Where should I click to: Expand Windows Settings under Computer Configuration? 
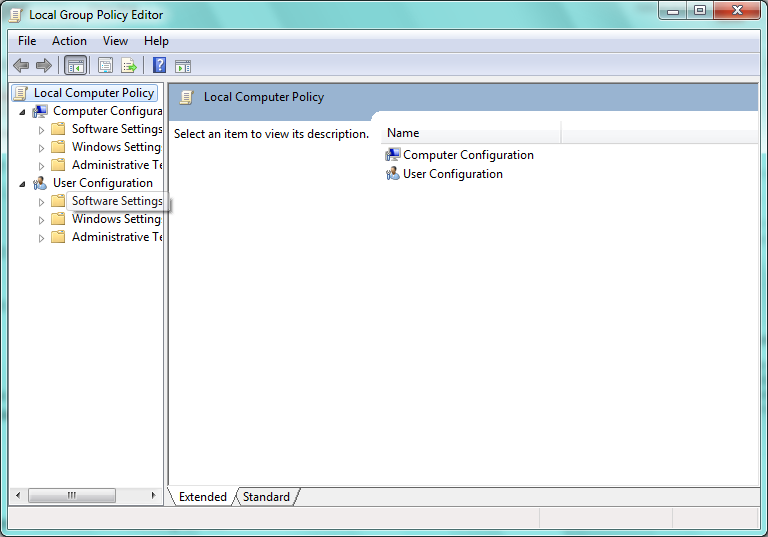[42, 148]
